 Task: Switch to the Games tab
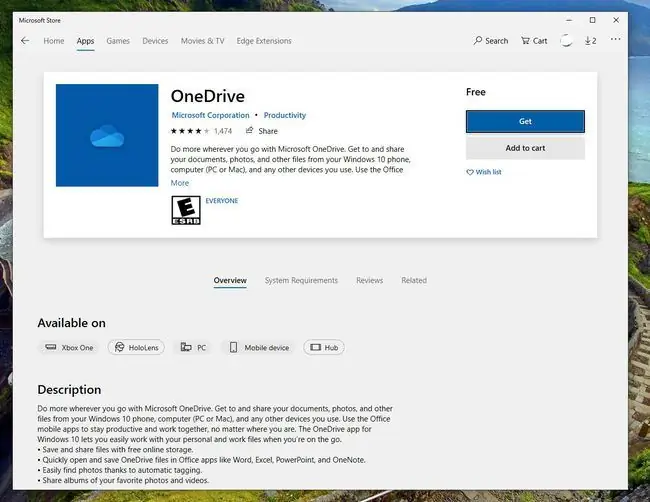[x=118, y=41]
